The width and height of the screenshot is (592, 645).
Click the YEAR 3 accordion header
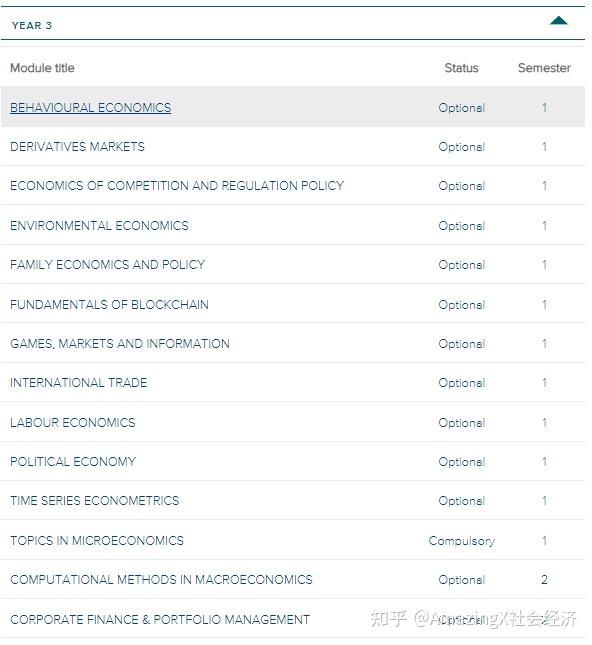[293, 24]
